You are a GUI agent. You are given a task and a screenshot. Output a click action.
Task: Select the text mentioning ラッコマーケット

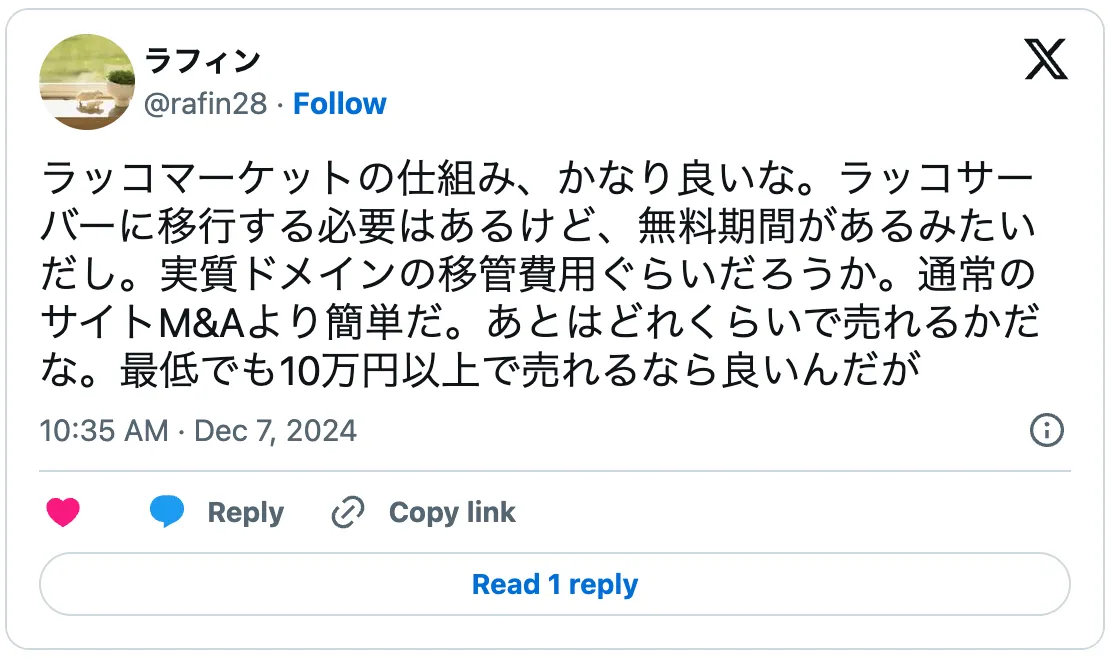[x=200, y=174]
